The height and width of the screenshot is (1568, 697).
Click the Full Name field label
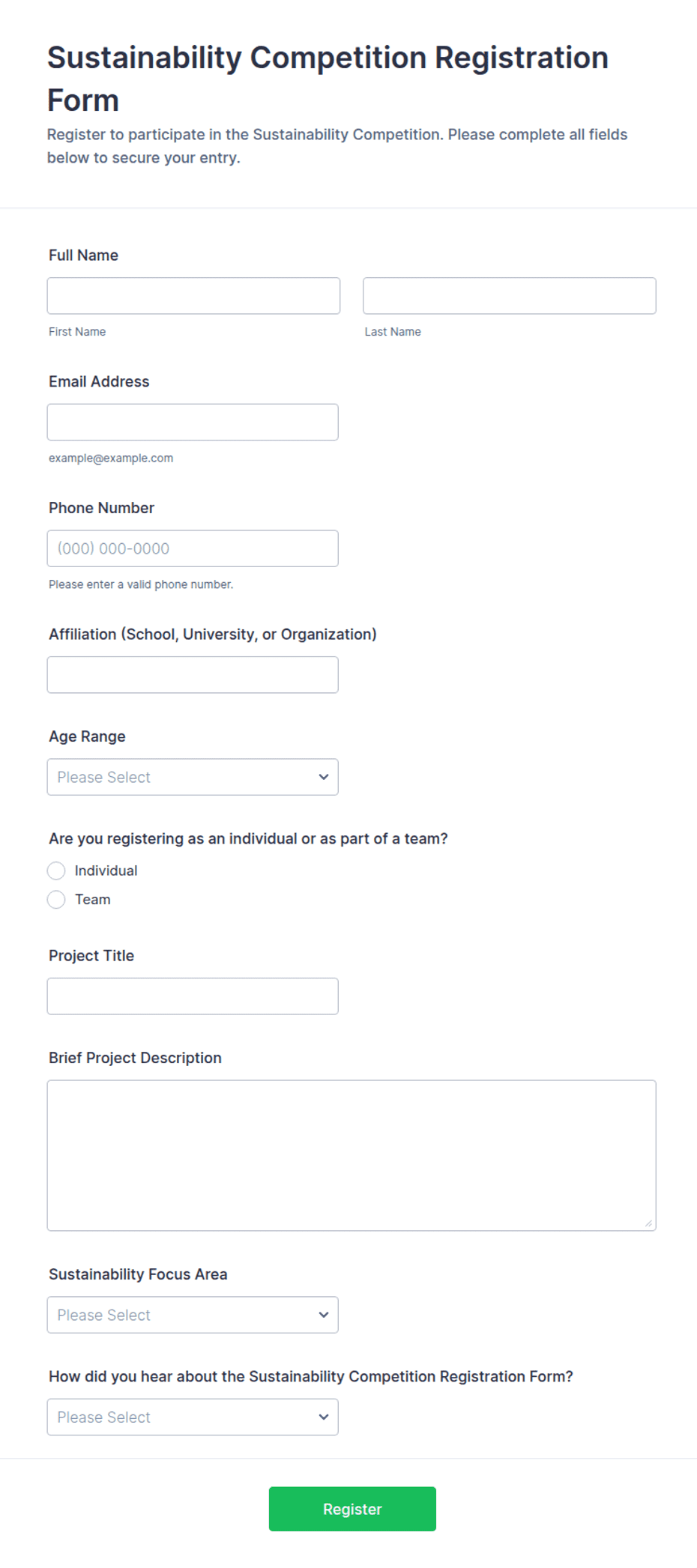83,255
